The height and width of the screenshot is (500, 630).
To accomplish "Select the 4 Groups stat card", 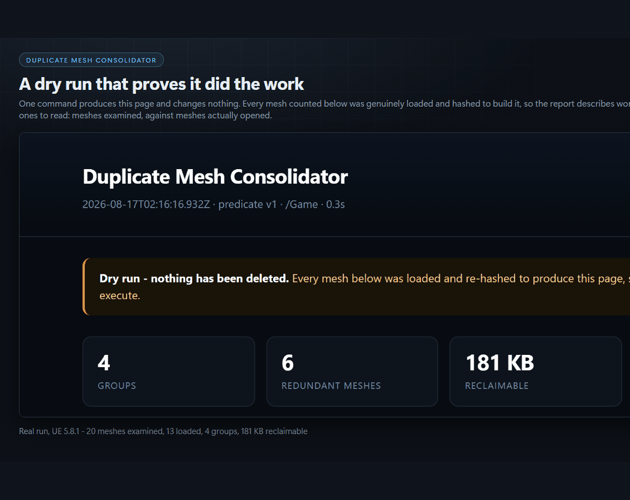I will (169, 371).
